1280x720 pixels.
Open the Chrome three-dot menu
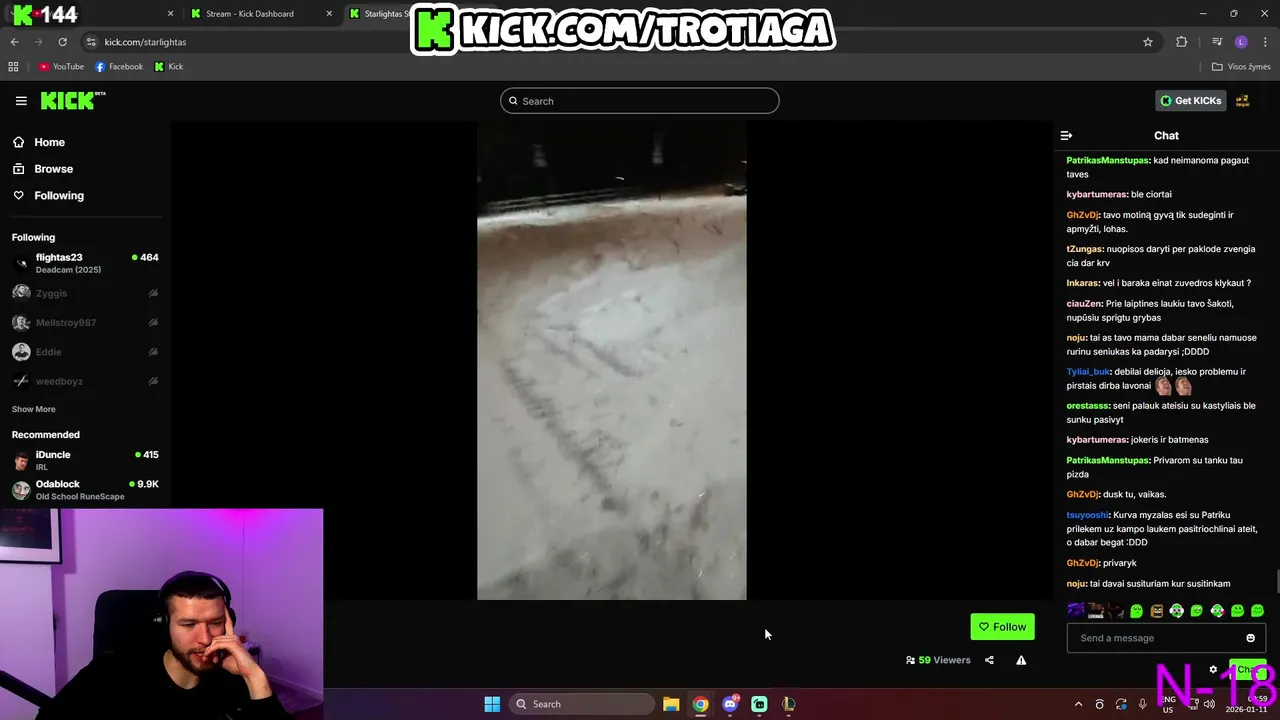pos(1266,42)
